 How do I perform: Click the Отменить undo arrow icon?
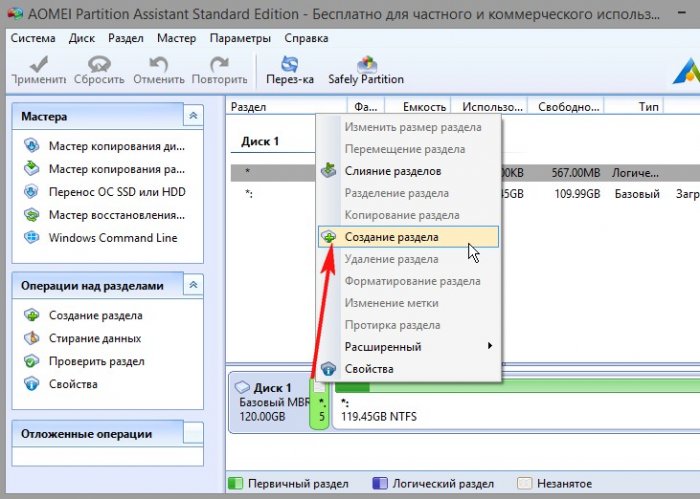click(x=158, y=64)
